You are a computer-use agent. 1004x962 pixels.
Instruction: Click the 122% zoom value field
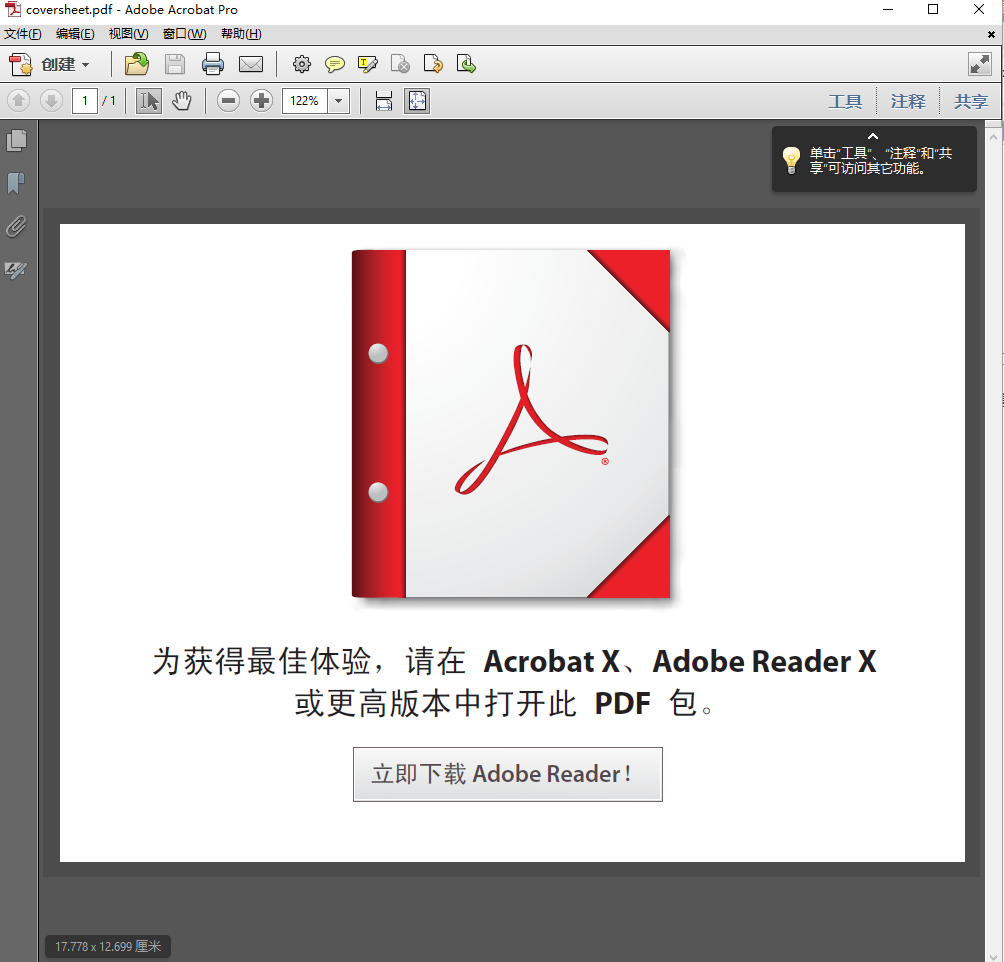click(x=305, y=101)
